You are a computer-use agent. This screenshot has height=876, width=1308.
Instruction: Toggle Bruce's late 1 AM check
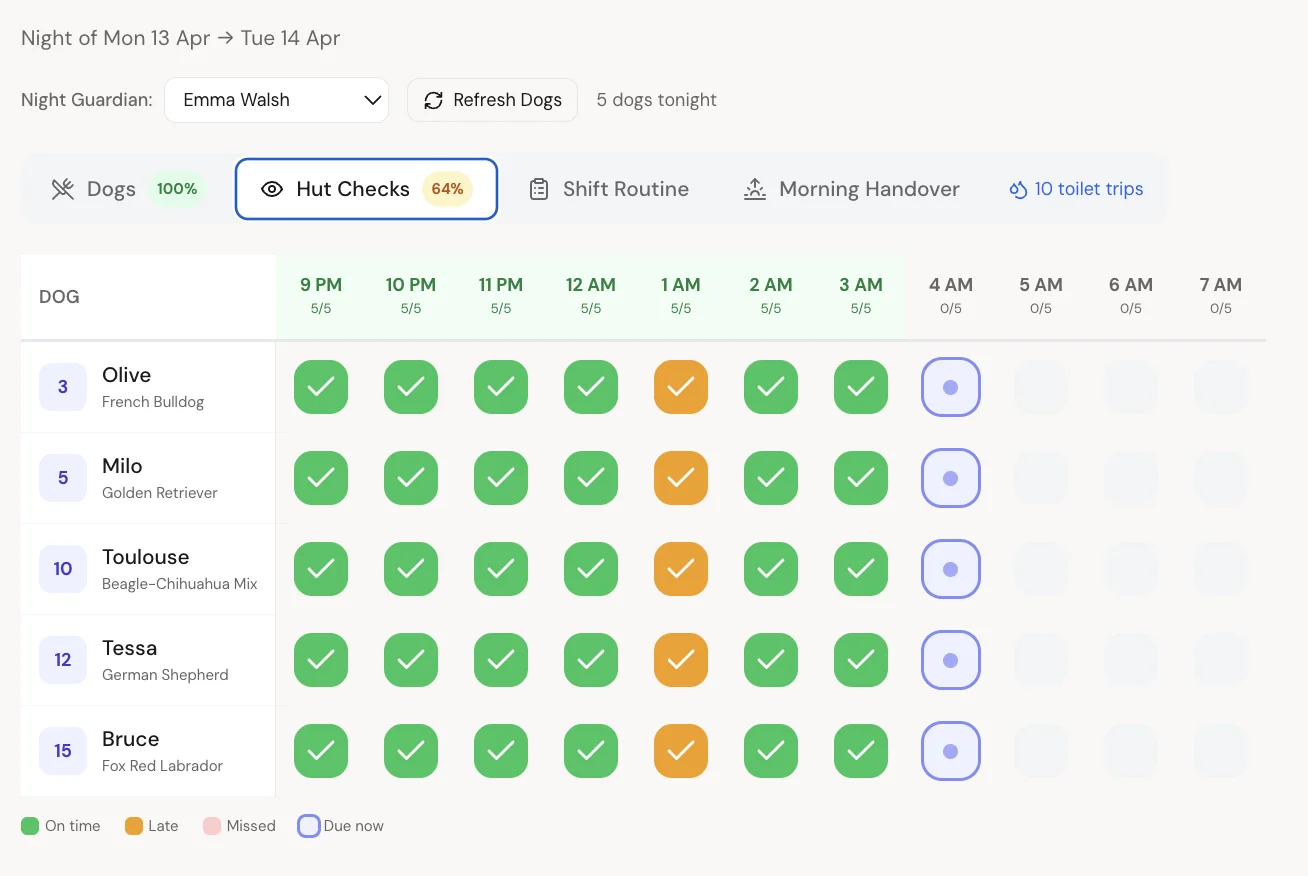(681, 751)
